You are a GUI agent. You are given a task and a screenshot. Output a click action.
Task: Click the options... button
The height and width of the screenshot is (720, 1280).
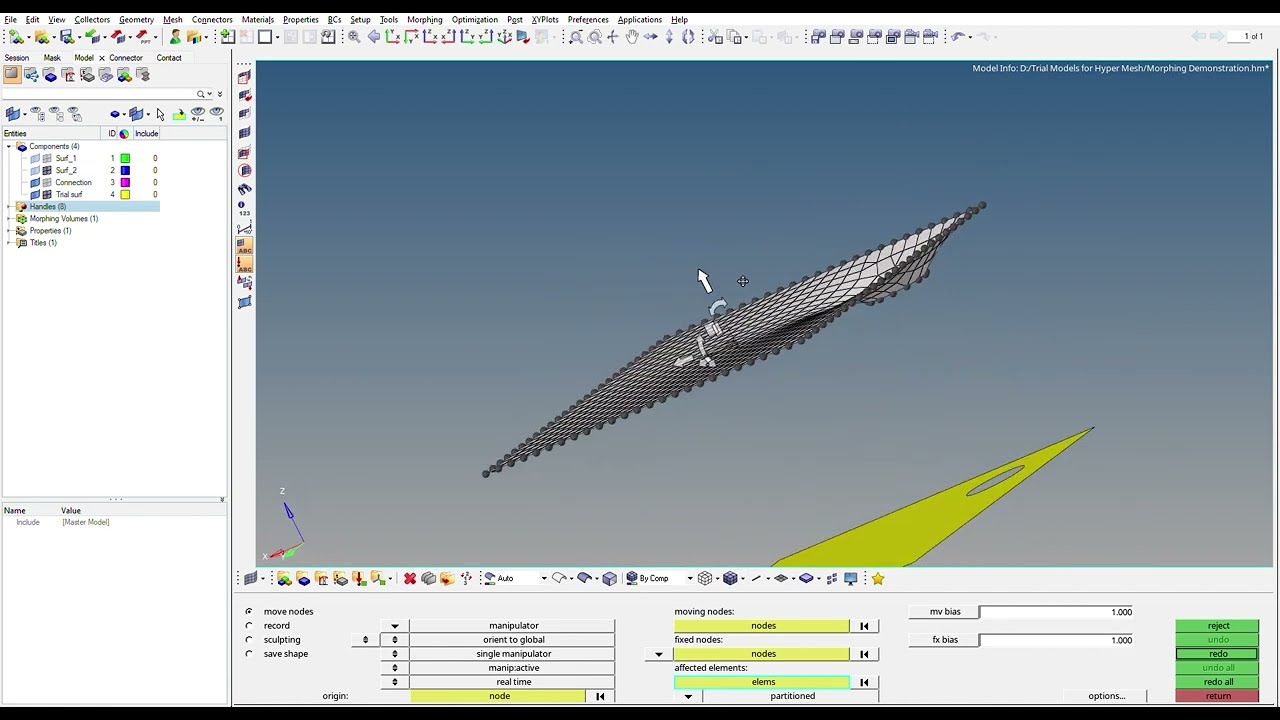1106,696
